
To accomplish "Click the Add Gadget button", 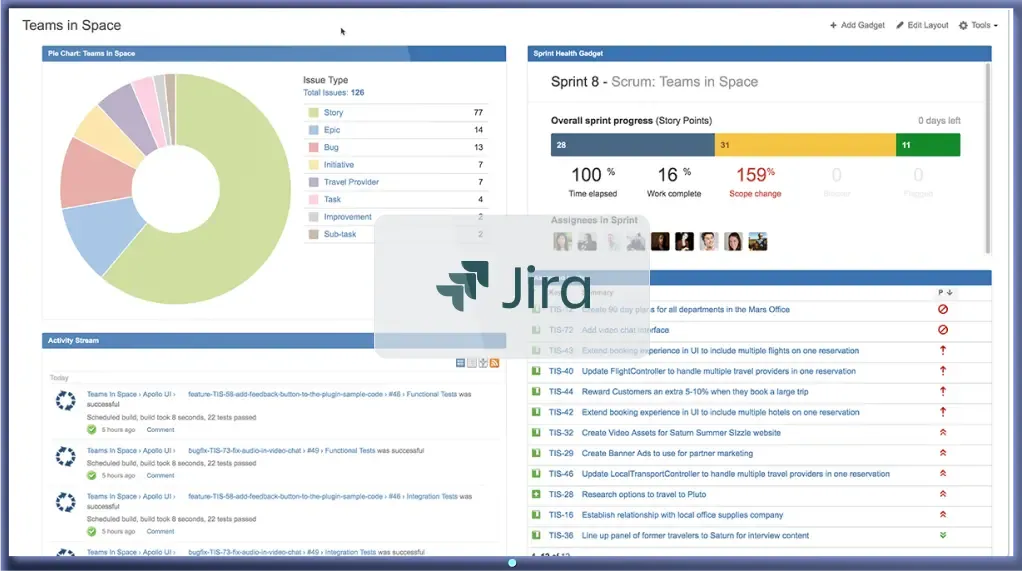I will [857, 25].
